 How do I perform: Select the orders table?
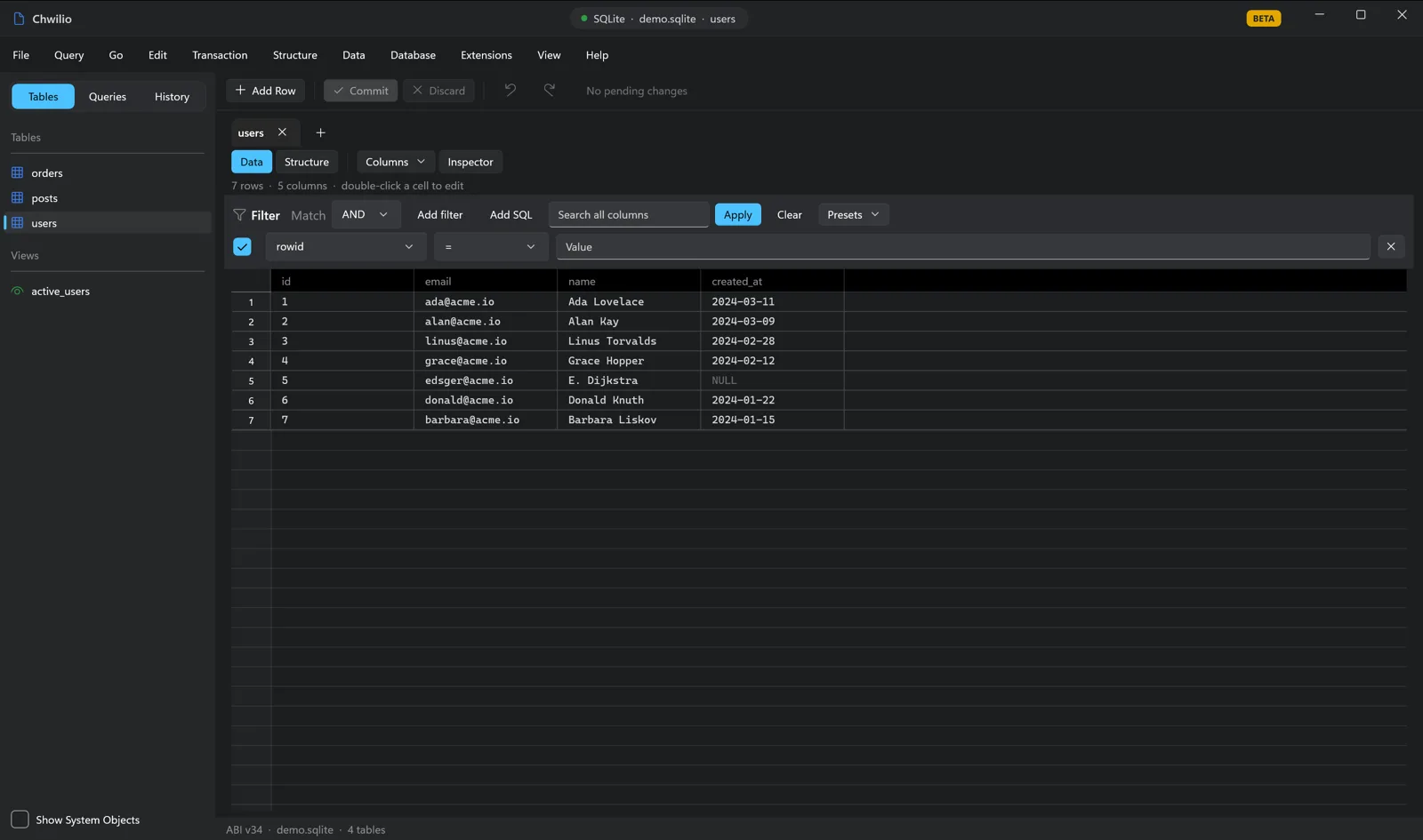pyautogui.click(x=107, y=172)
